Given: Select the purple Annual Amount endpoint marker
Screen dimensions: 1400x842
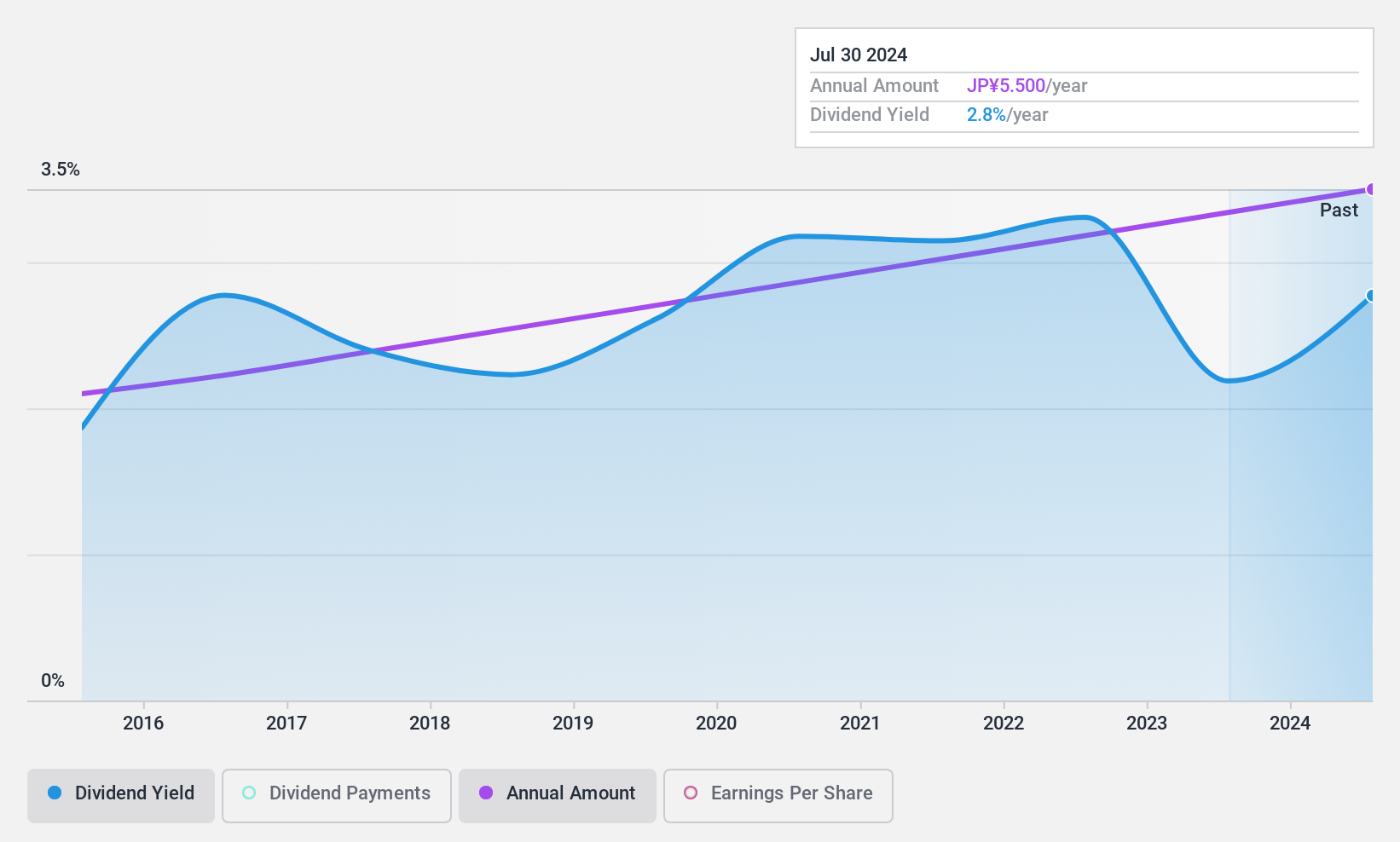Looking at the screenshot, I should [x=1371, y=189].
